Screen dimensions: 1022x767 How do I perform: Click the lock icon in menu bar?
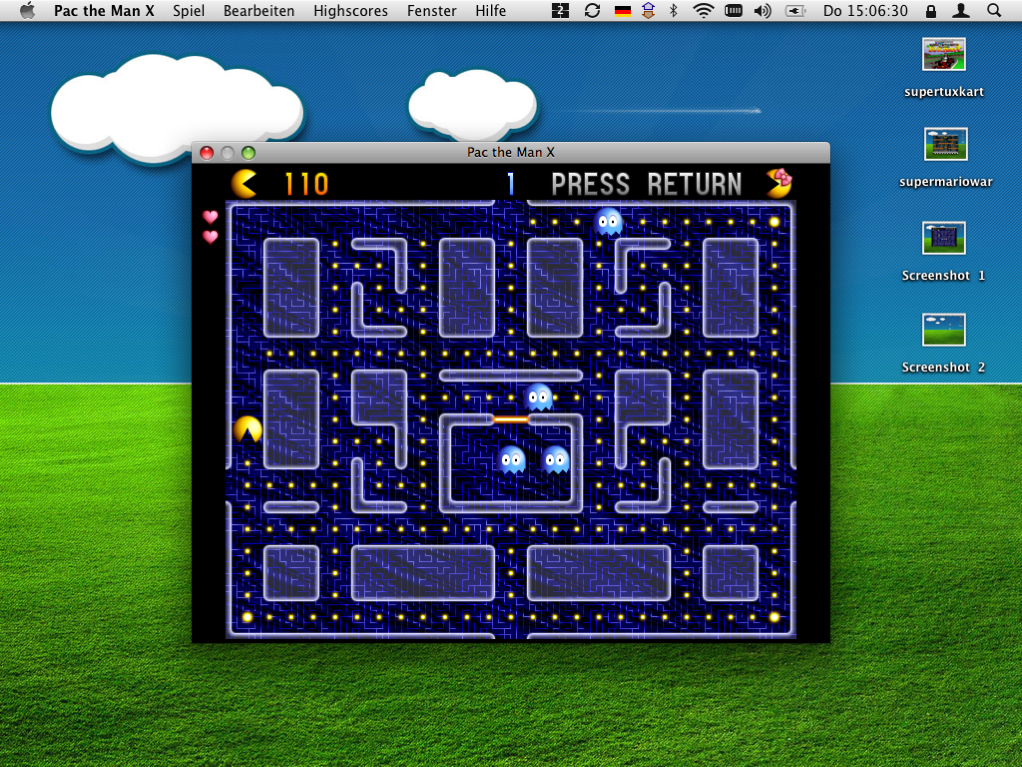tap(931, 10)
